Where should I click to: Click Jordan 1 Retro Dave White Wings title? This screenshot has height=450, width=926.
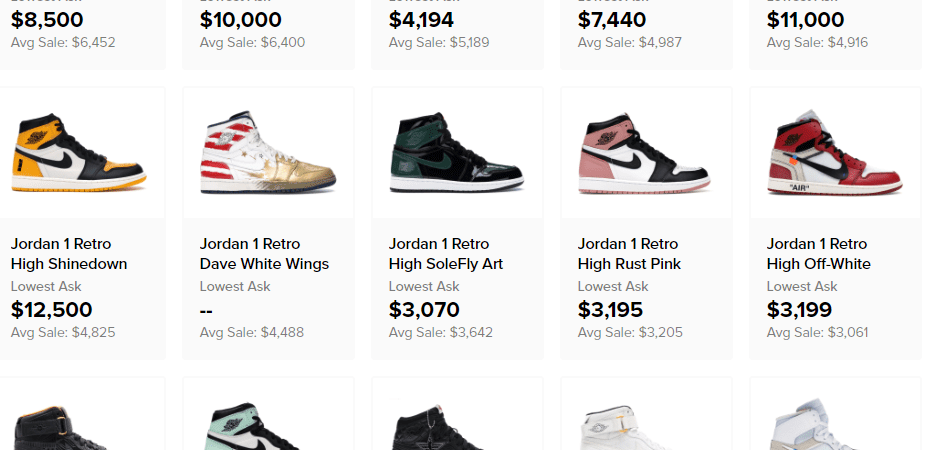(264, 254)
